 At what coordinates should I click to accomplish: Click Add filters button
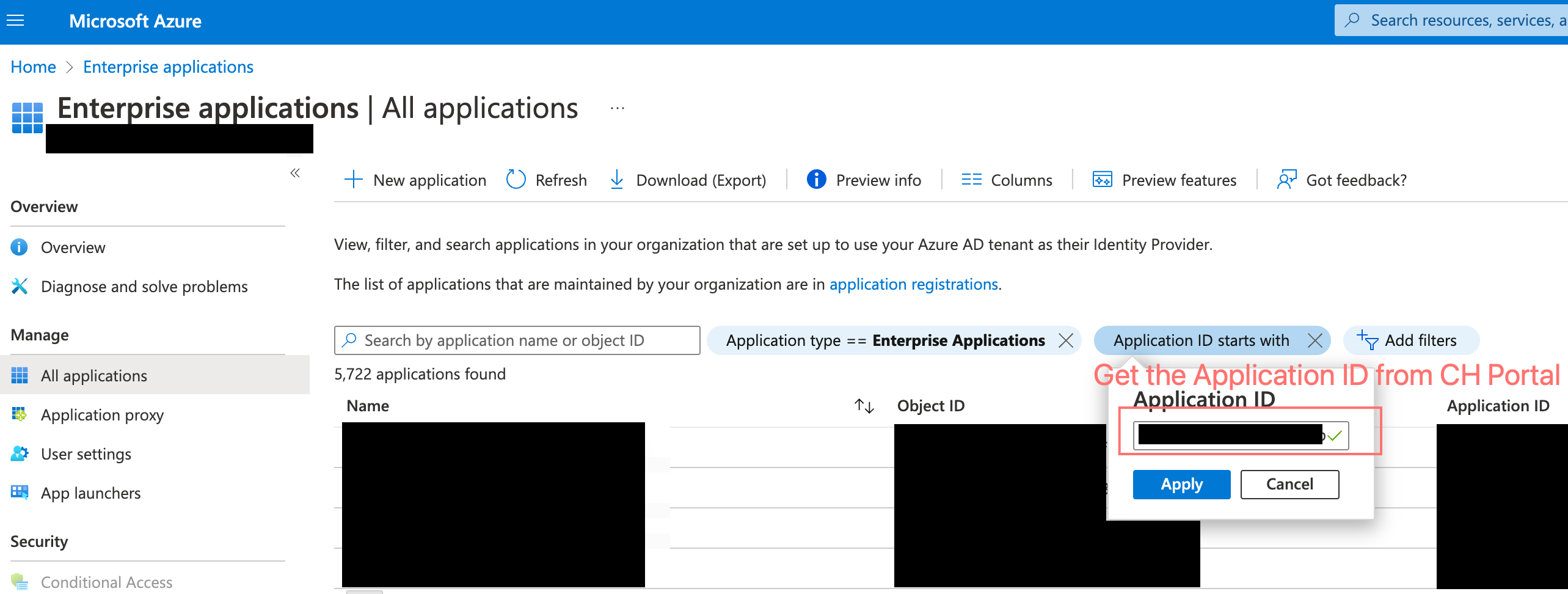click(1411, 340)
